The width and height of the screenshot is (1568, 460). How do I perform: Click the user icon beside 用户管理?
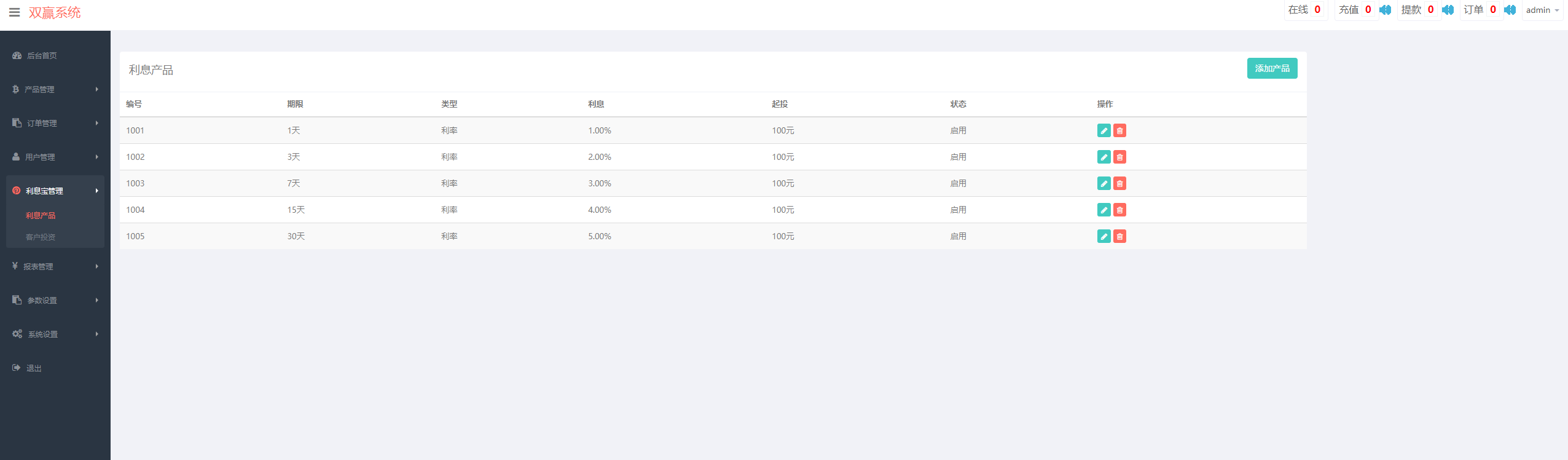tap(16, 157)
